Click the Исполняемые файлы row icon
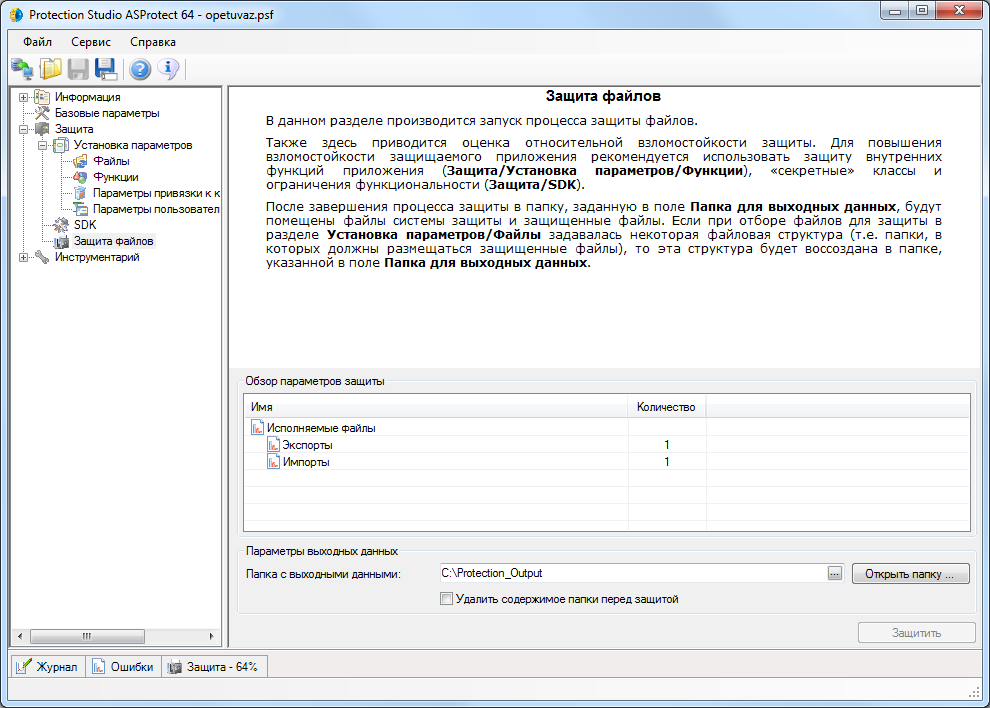 257,428
